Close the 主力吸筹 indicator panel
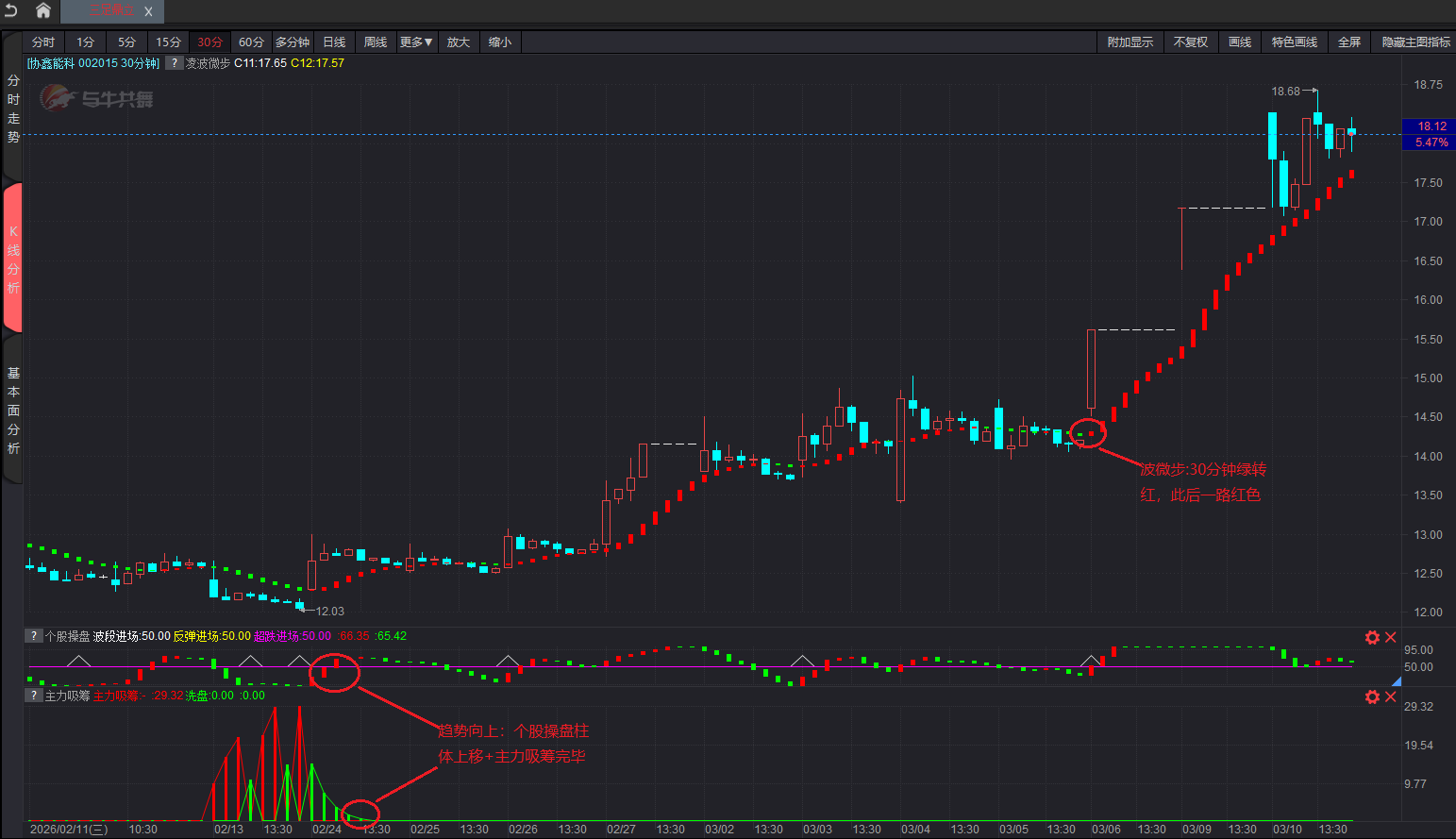This screenshot has width=1456, height=839. (x=1390, y=697)
